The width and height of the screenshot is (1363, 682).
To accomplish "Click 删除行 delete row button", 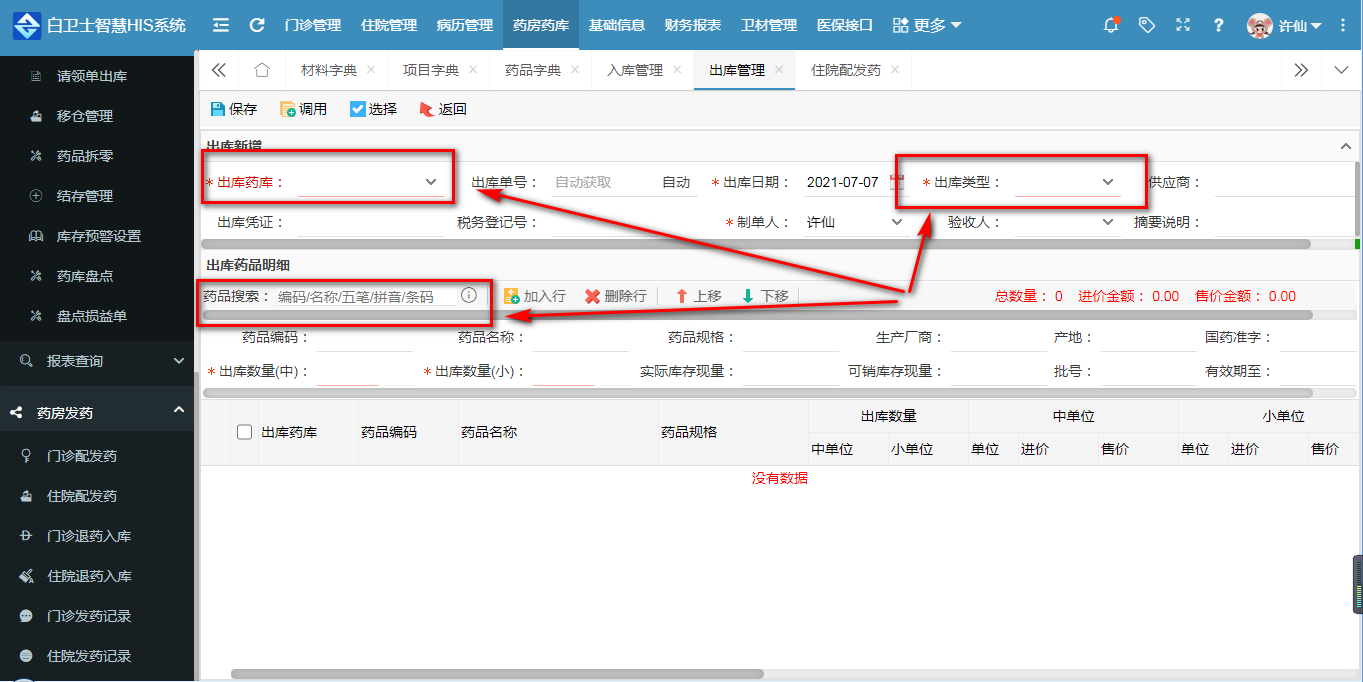I will 616,296.
